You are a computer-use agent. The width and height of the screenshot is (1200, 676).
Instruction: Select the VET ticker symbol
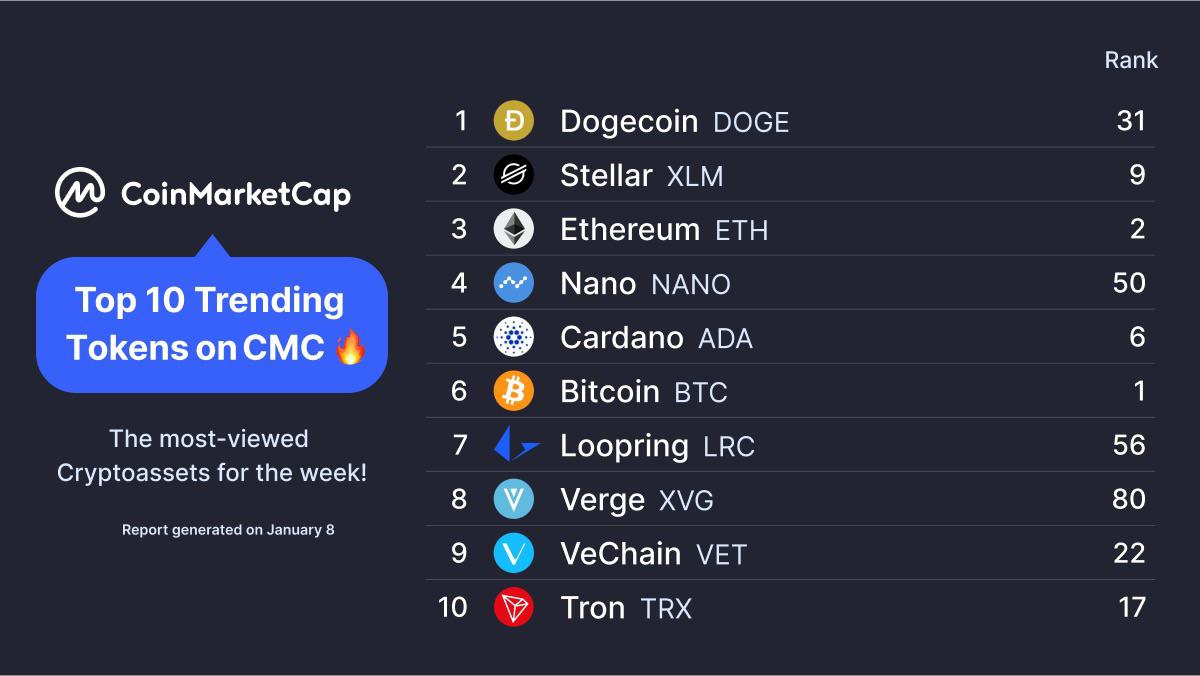click(x=722, y=555)
